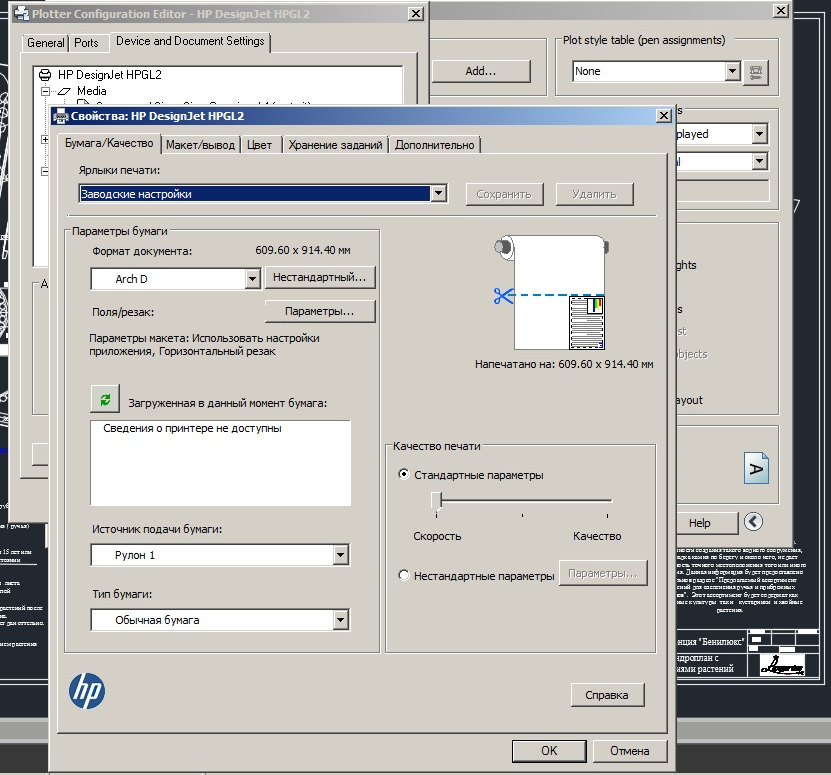This screenshot has width=831, height=775.
Task: Click the slider's middle tick mark
Action: (x=522, y=515)
